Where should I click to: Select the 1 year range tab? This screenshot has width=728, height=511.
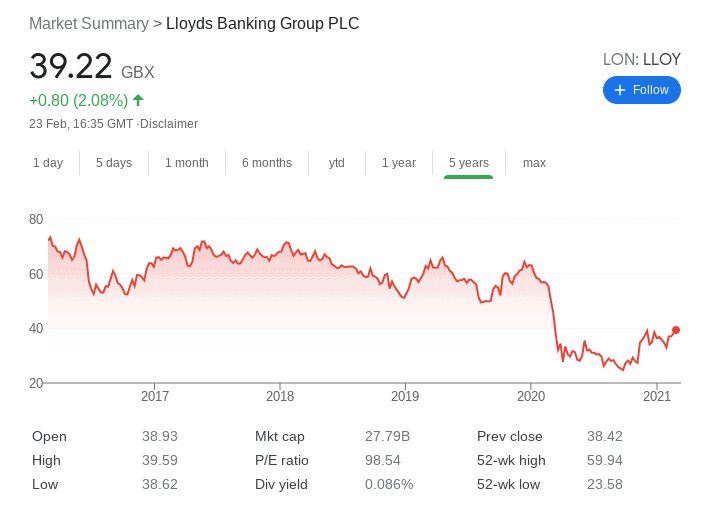point(399,163)
